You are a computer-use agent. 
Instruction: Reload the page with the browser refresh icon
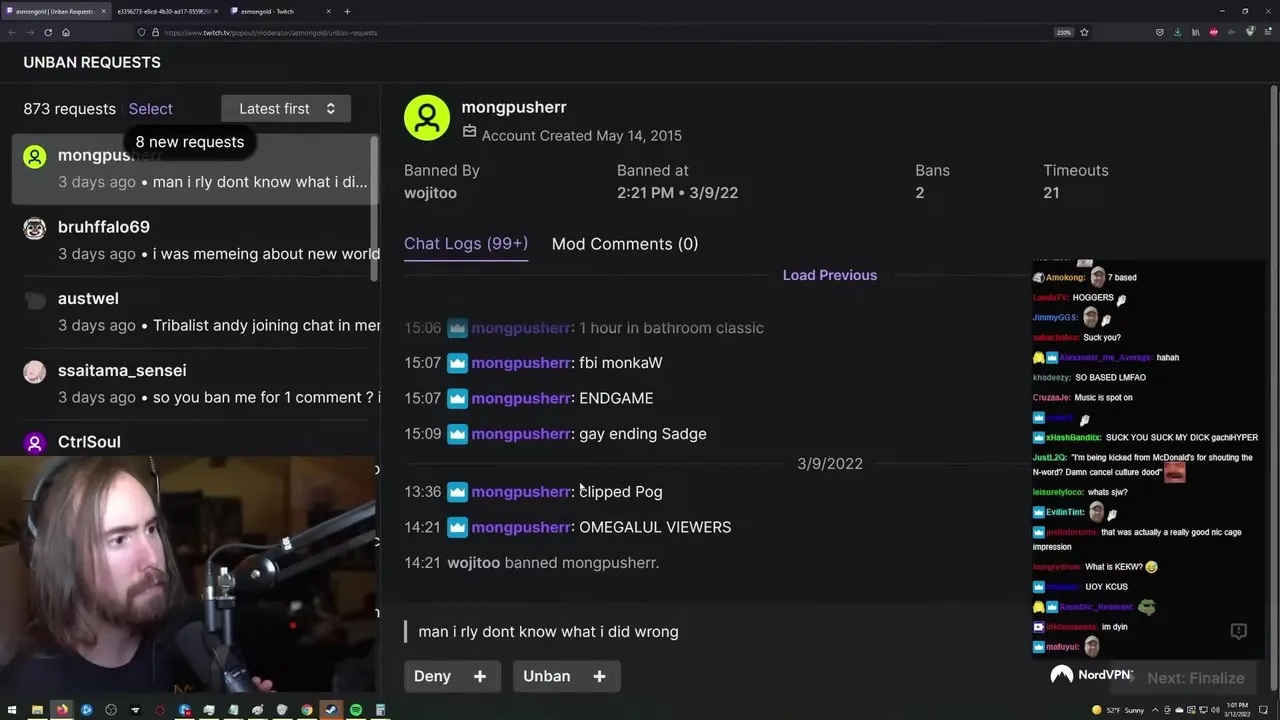48,32
